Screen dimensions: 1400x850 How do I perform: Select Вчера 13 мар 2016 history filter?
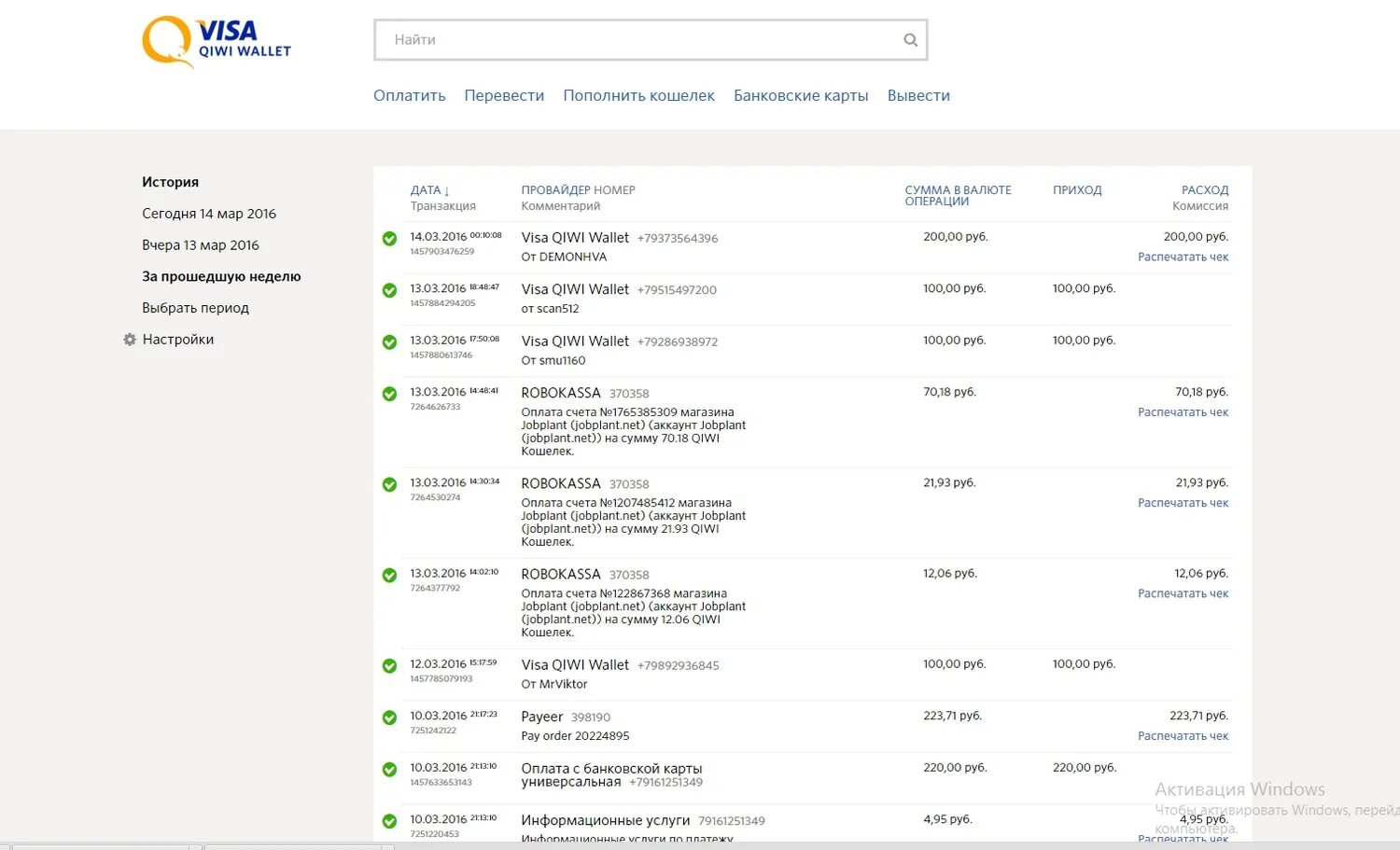[x=201, y=245]
